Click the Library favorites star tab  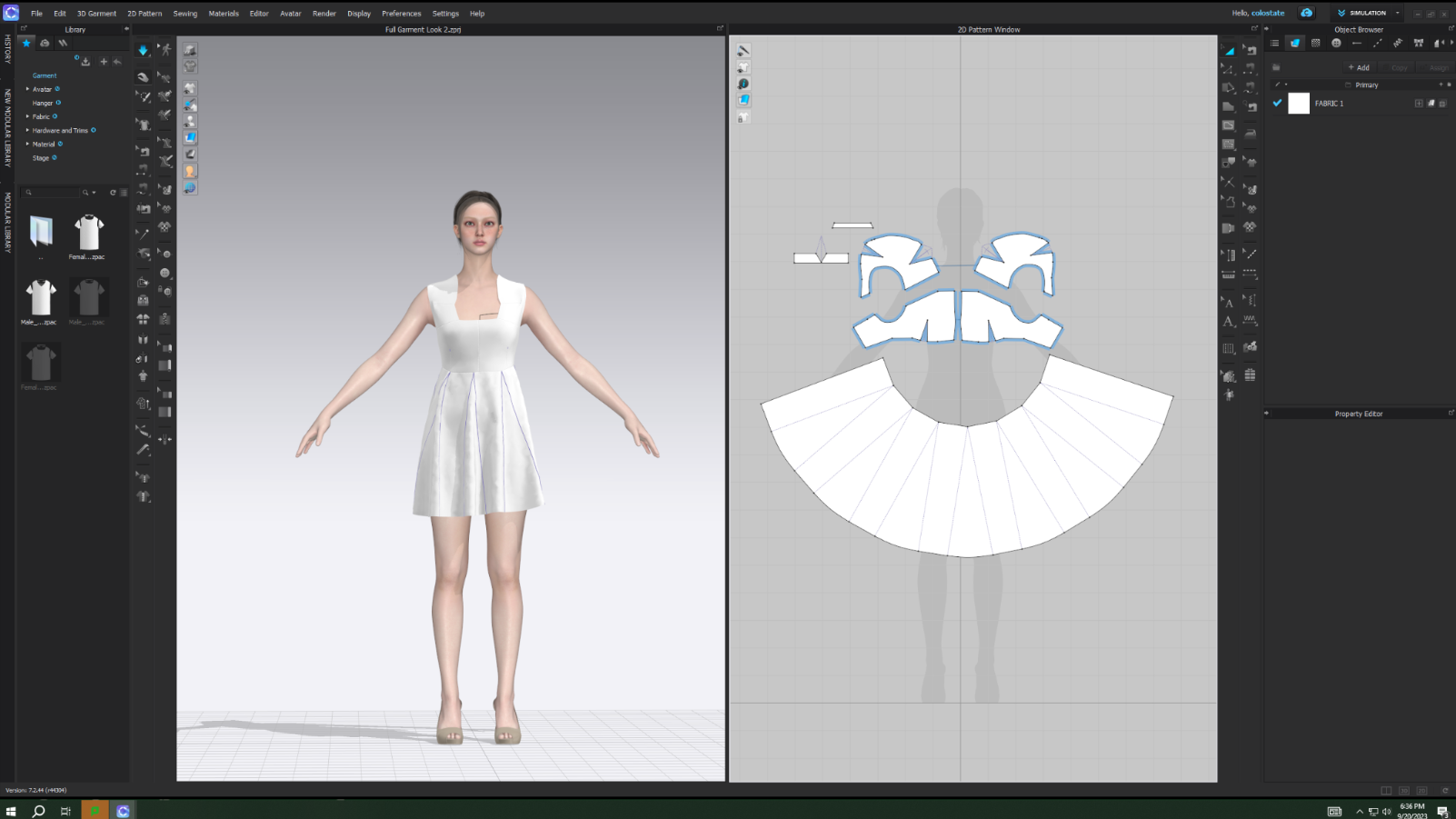(26, 43)
